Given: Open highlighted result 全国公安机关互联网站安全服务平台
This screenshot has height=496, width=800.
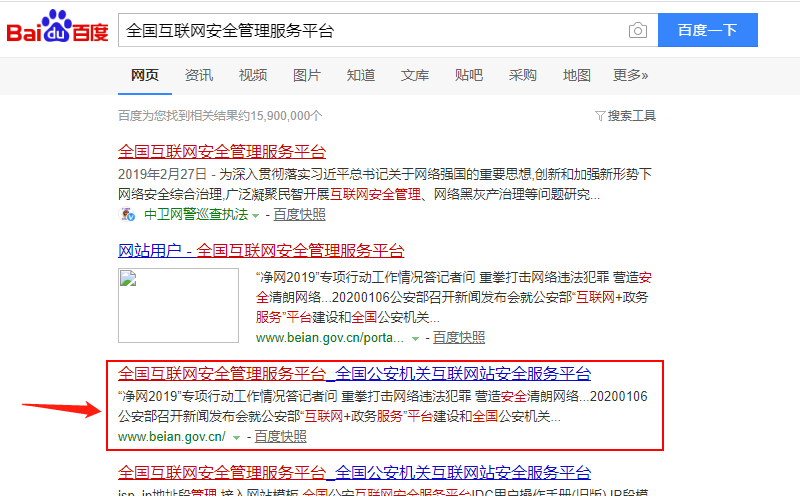Looking at the screenshot, I should (x=355, y=374).
